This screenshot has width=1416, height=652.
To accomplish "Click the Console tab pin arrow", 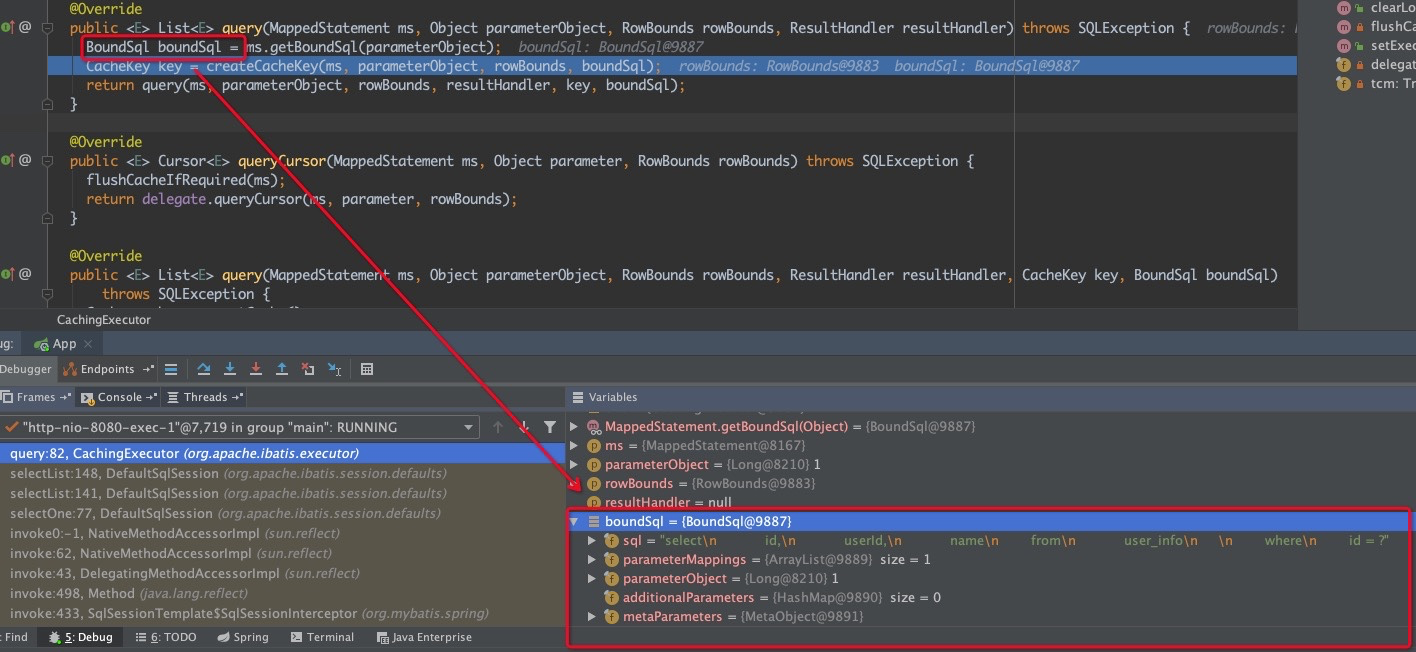I will click(x=152, y=397).
